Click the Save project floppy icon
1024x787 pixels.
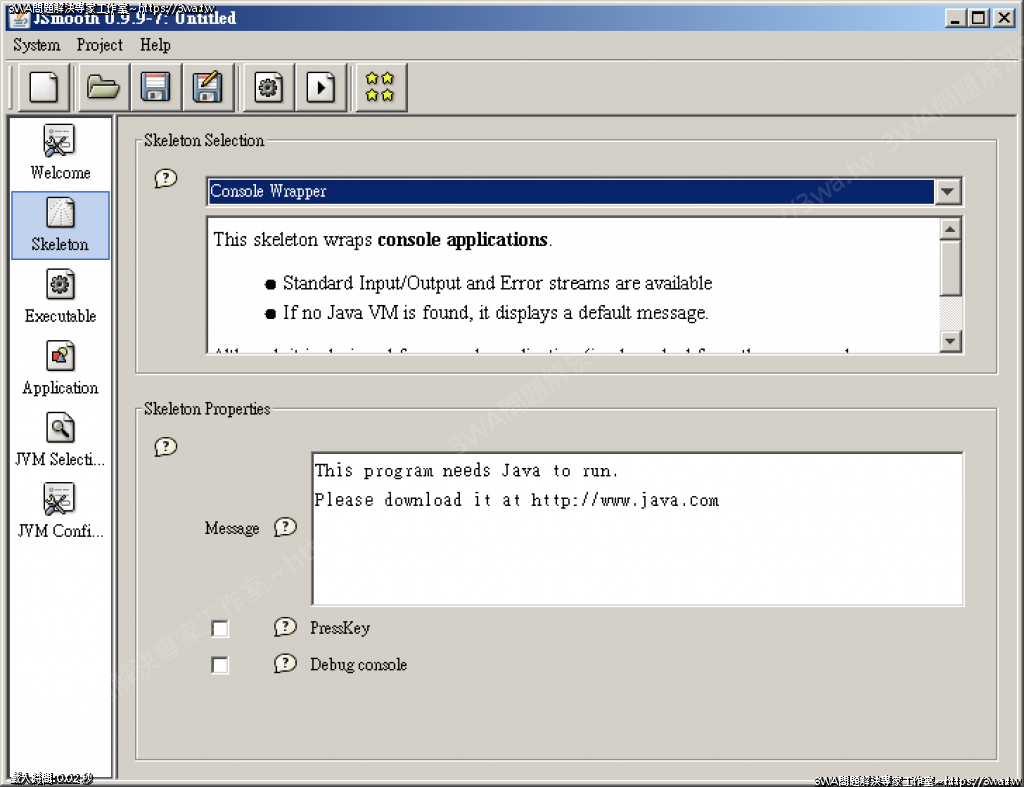154,88
